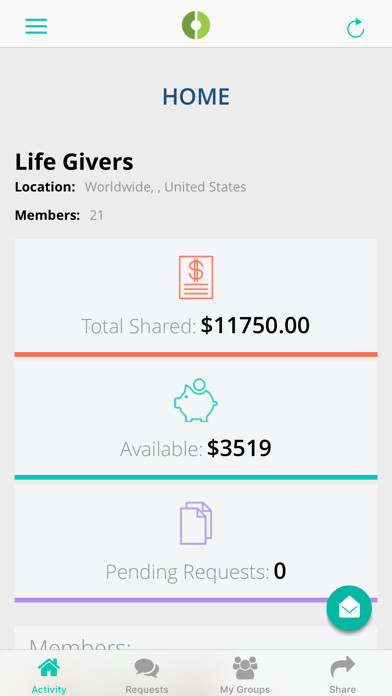The height and width of the screenshot is (696, 392).
Task: Select the Activity tab label
Action: (x=49, y=689)
